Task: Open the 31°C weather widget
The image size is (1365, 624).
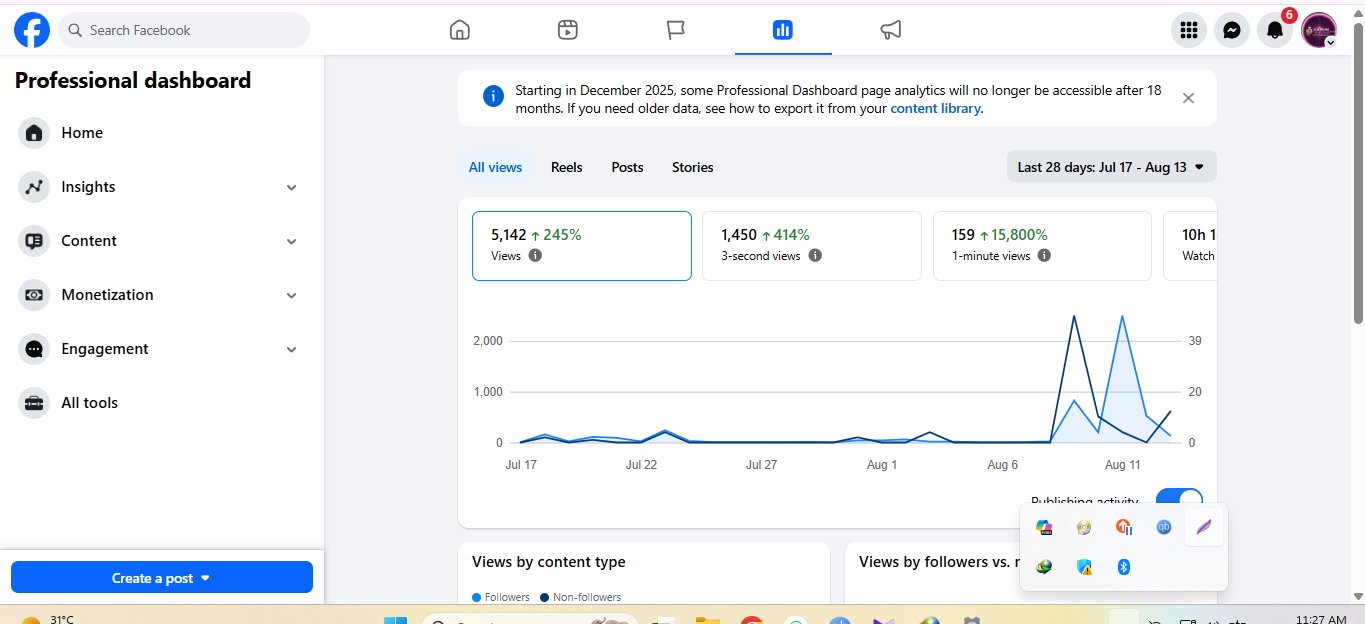Action: click(48, 620)
